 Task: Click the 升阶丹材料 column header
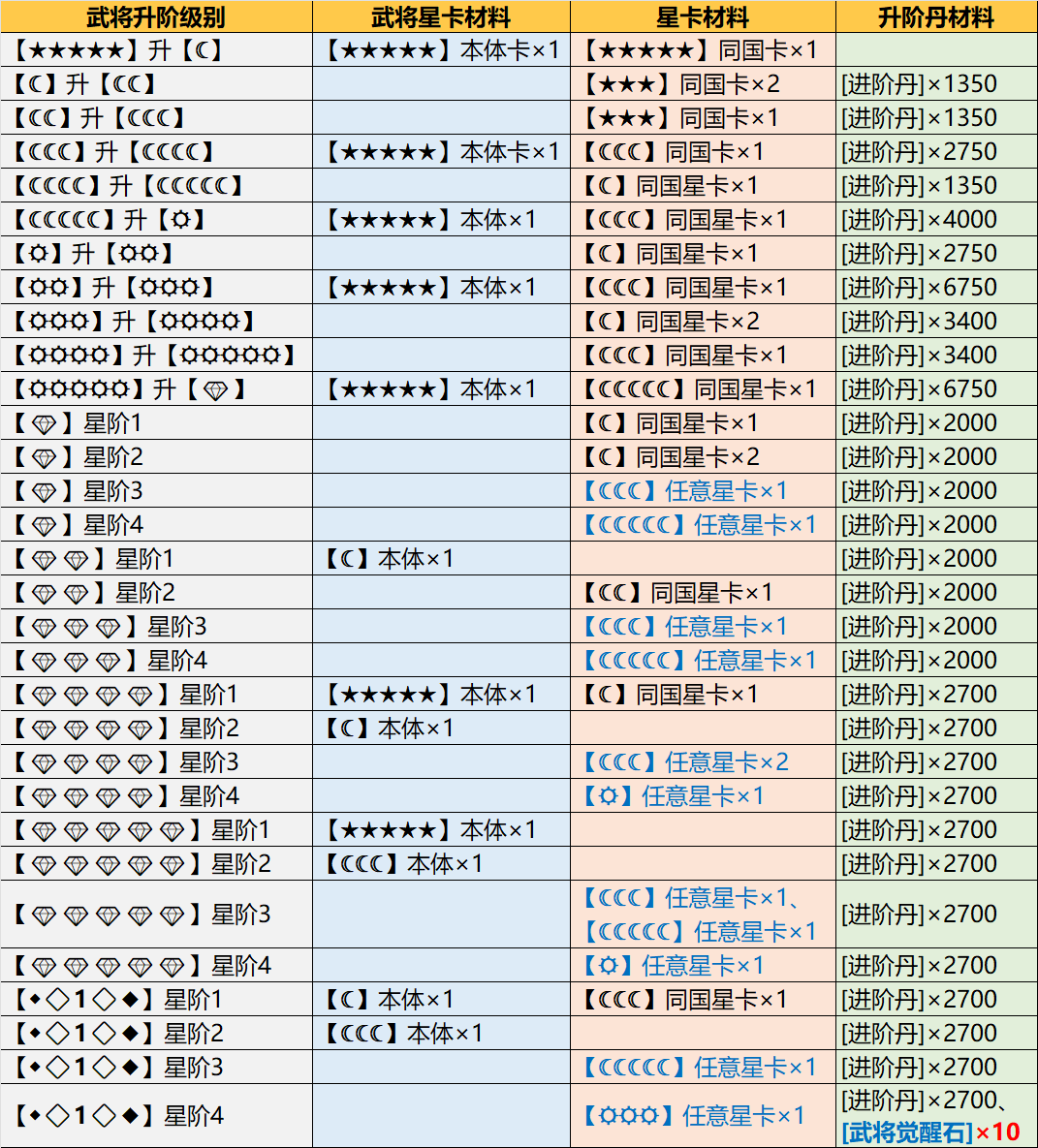tap(936, 16)
